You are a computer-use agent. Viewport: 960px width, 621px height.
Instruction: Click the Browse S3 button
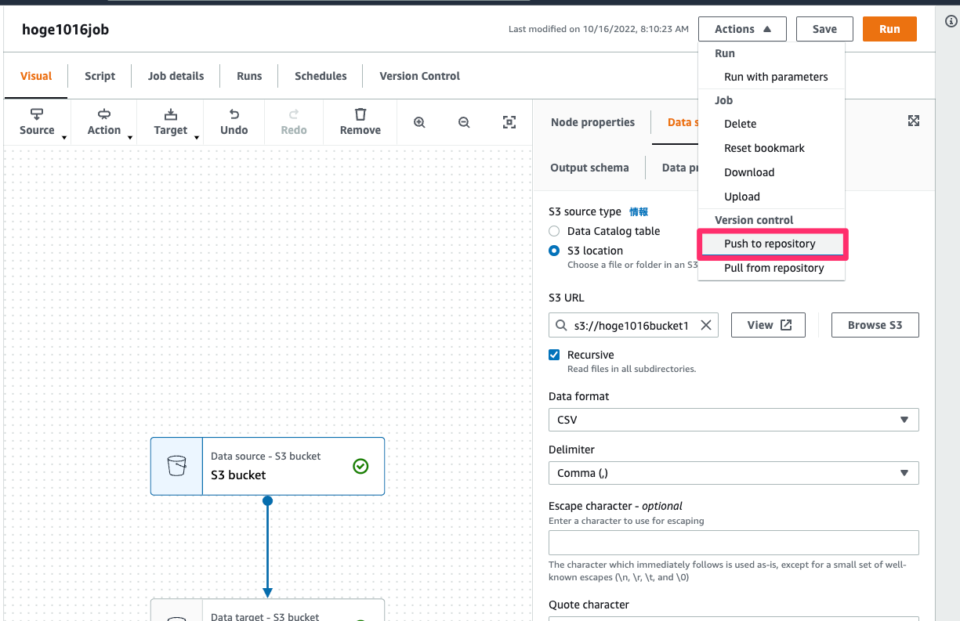[874, 324]
